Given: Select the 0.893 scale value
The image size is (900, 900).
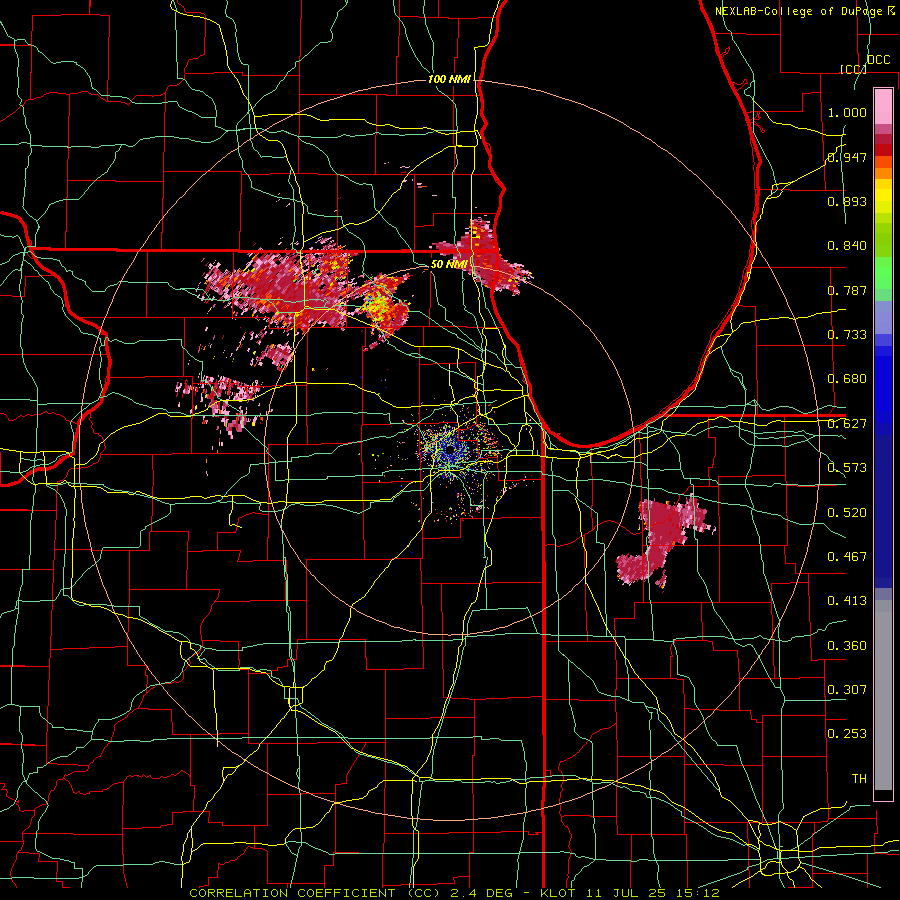Looking at the screenshot, I should coord(847,201).
